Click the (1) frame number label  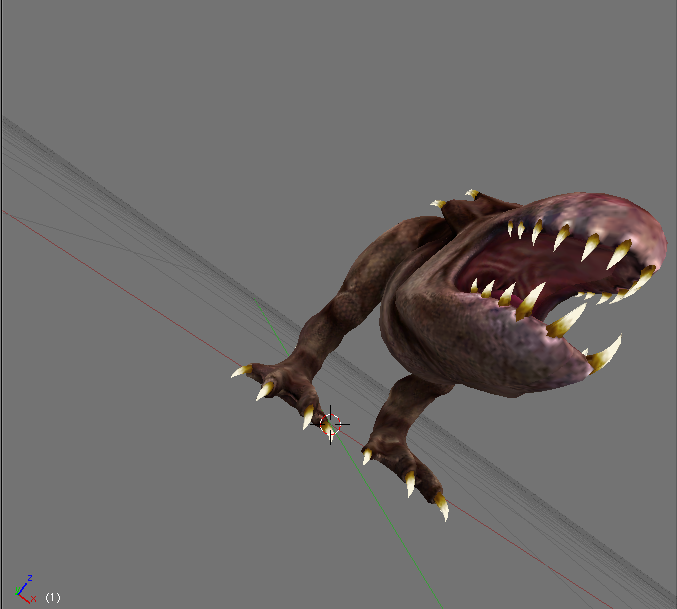(52, 597)
